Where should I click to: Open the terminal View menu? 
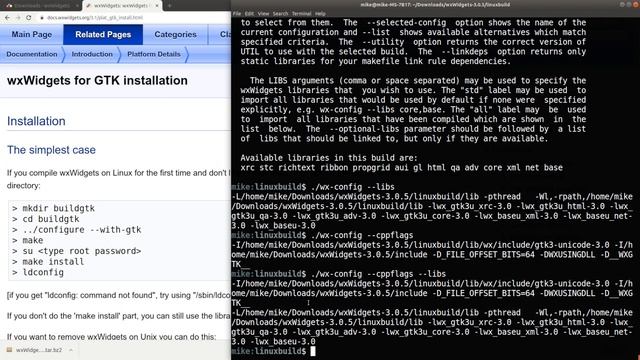[x=263, y=13]
